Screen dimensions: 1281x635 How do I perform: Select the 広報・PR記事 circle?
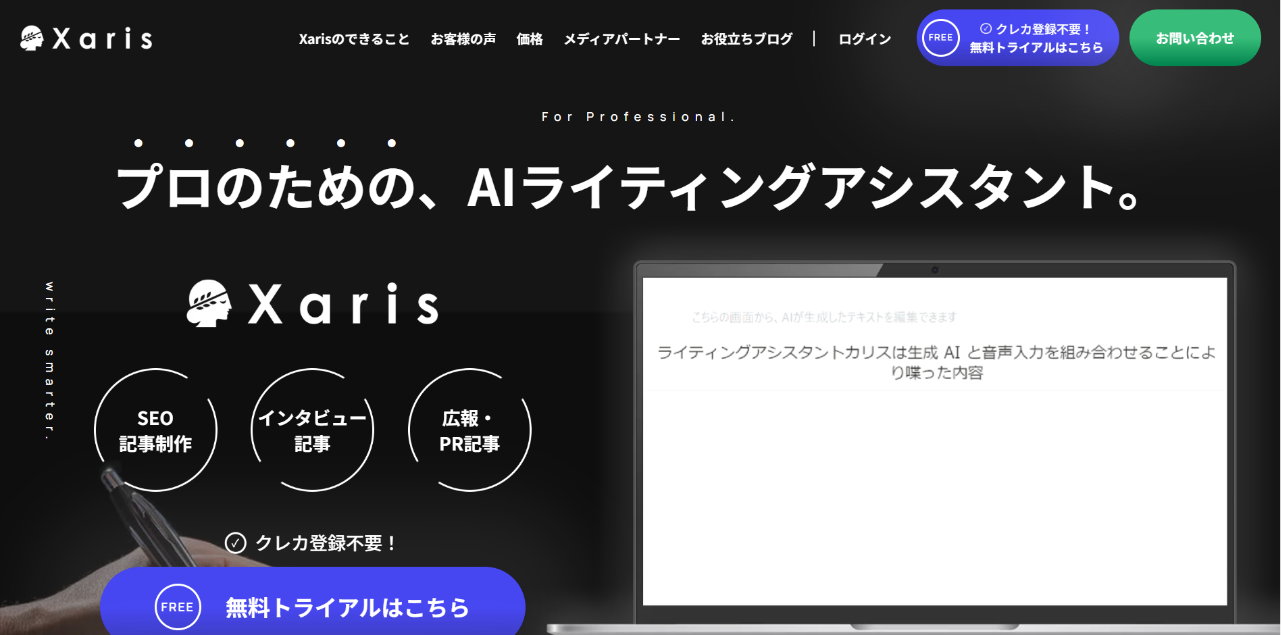pyautogui.click(x=469, y=430)
